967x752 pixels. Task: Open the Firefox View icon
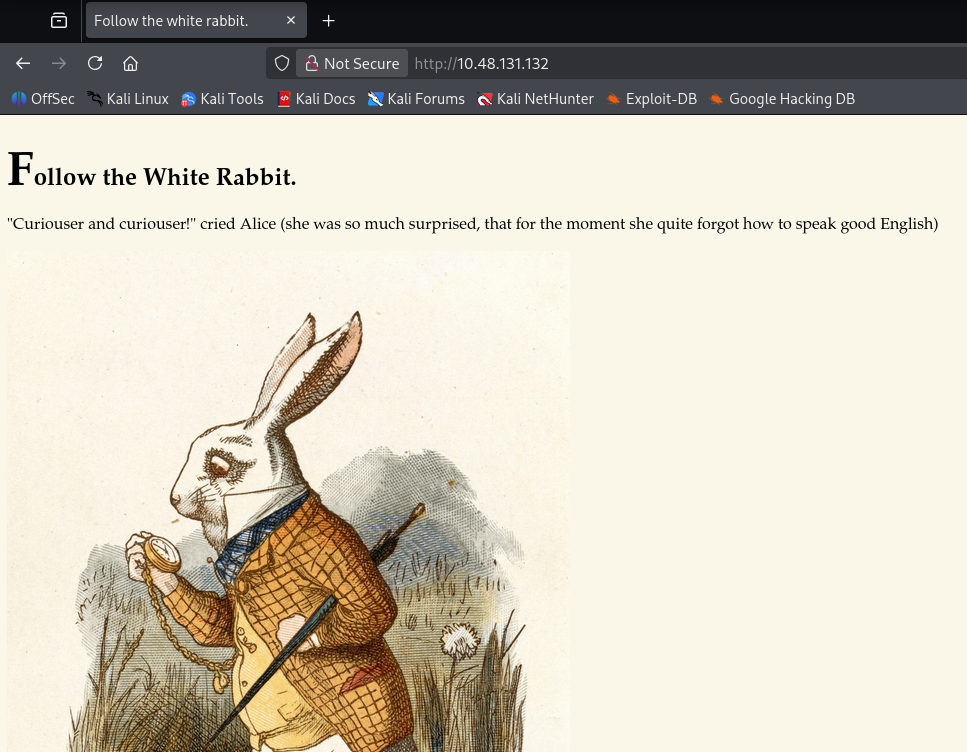pyautogui.click(x=59, y=20)
